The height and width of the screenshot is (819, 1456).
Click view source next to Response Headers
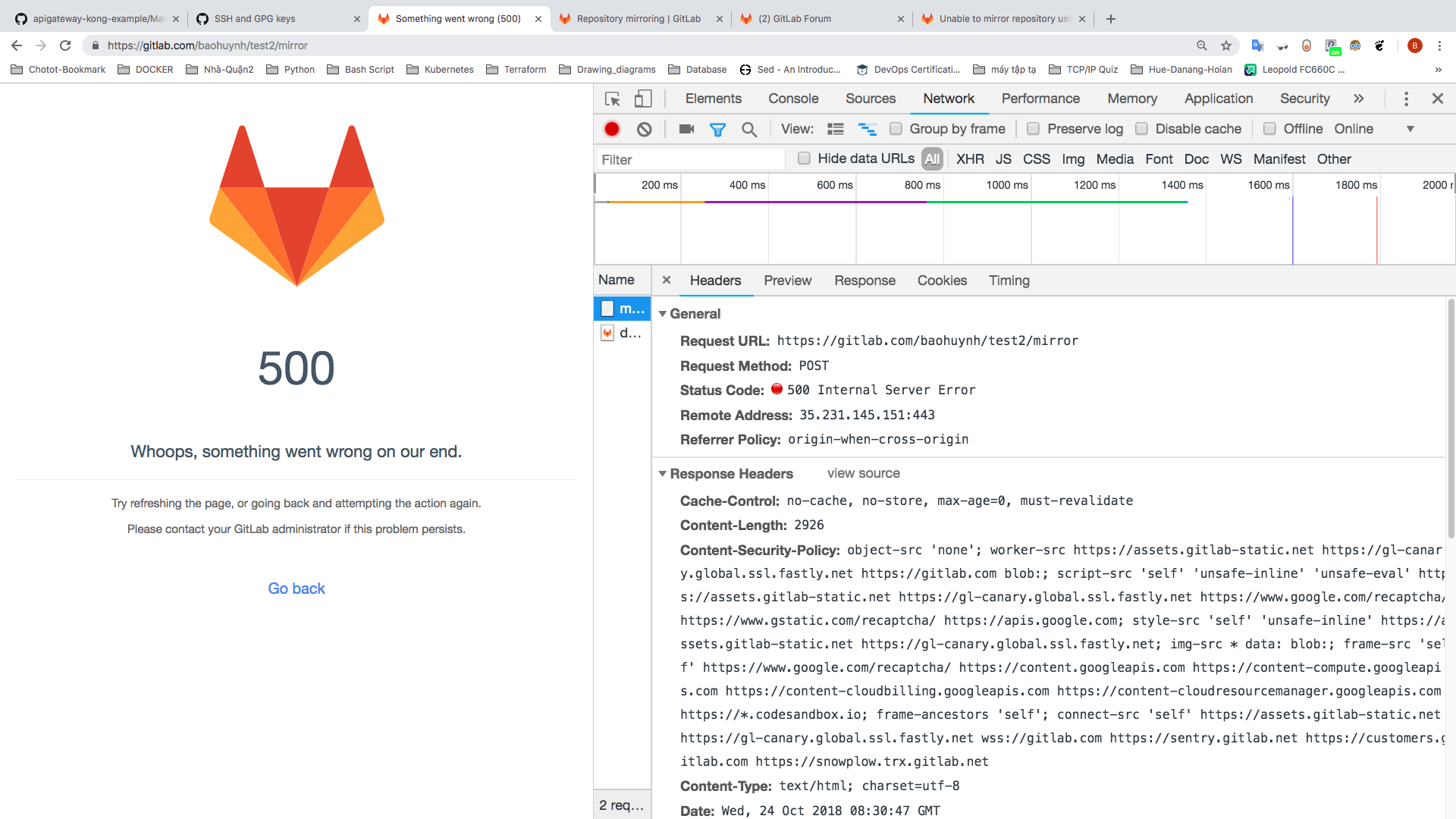coord(863,473)
